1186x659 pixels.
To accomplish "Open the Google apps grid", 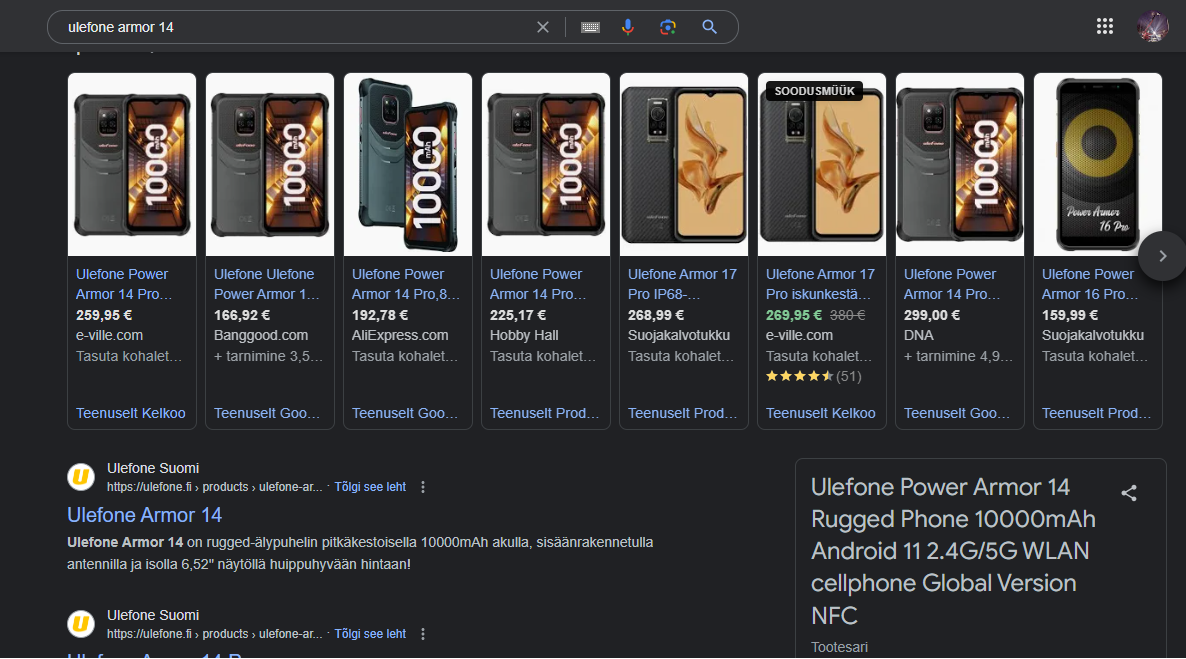I will (1105, 27).
